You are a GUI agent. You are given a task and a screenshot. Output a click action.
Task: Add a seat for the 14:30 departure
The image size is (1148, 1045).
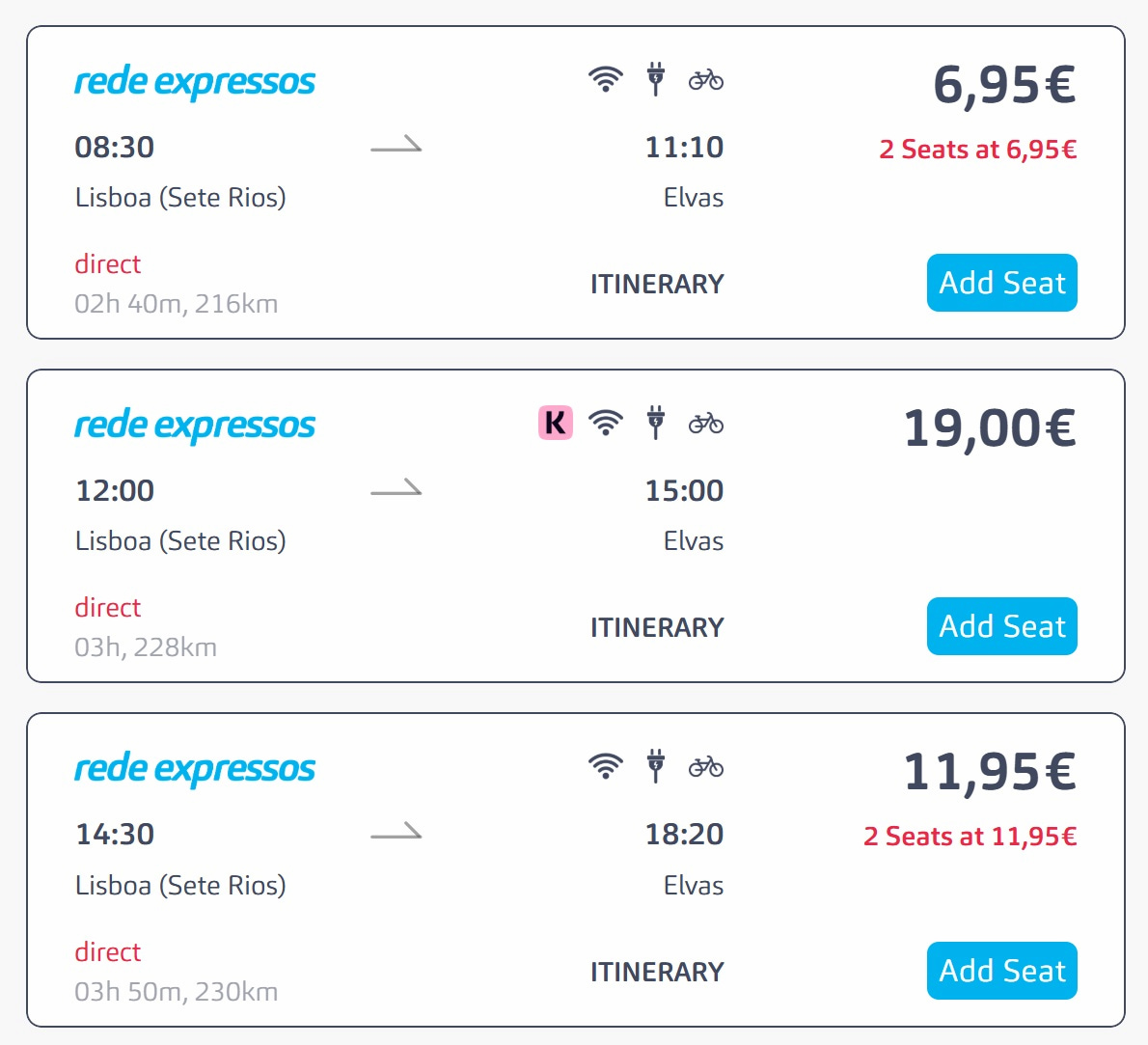coord(1001,971)
